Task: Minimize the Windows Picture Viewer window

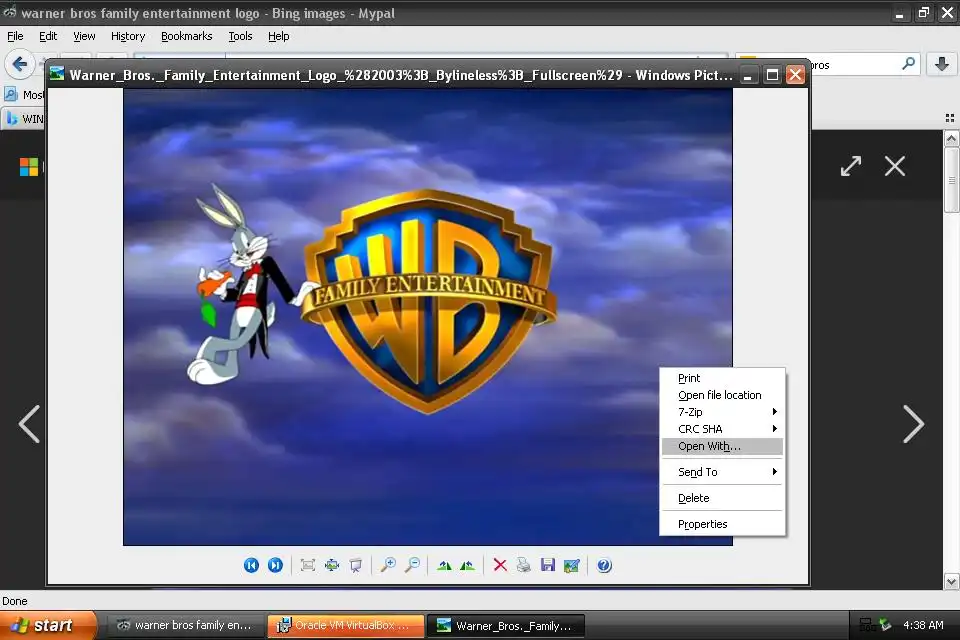Action: (x=748, y=75)
